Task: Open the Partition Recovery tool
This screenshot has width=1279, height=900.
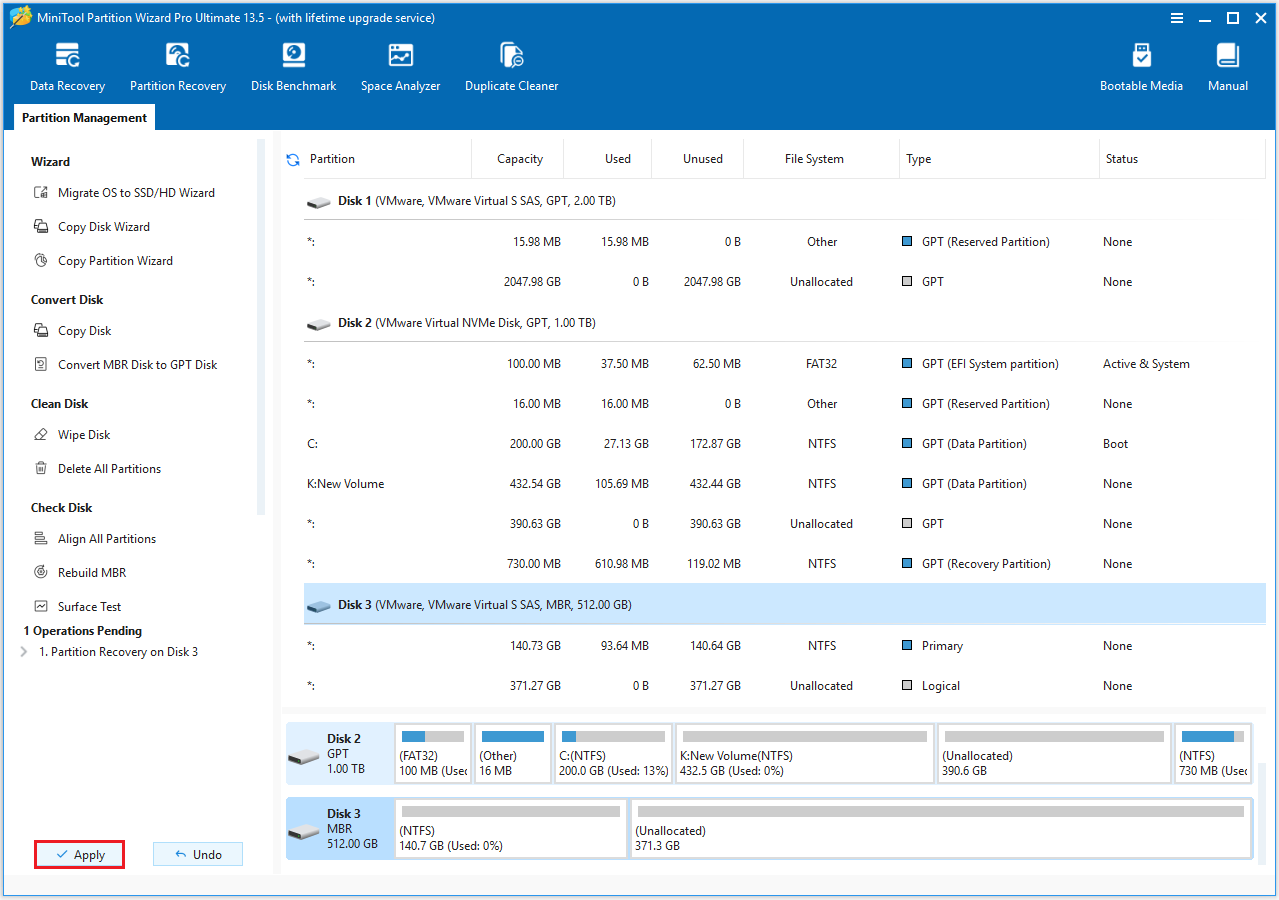Action: point(177,65)
